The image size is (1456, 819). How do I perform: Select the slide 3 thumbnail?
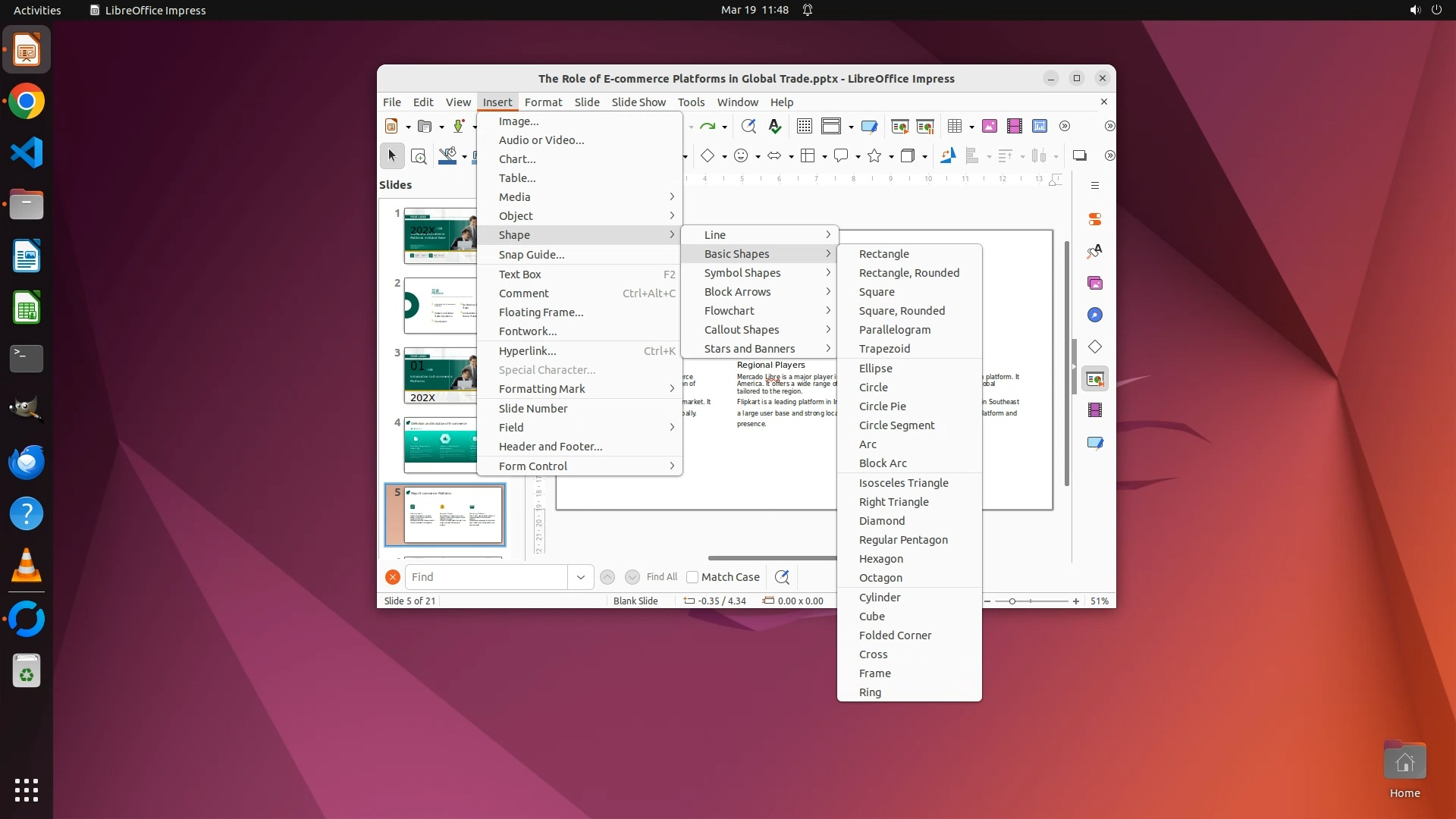[440, 375]
